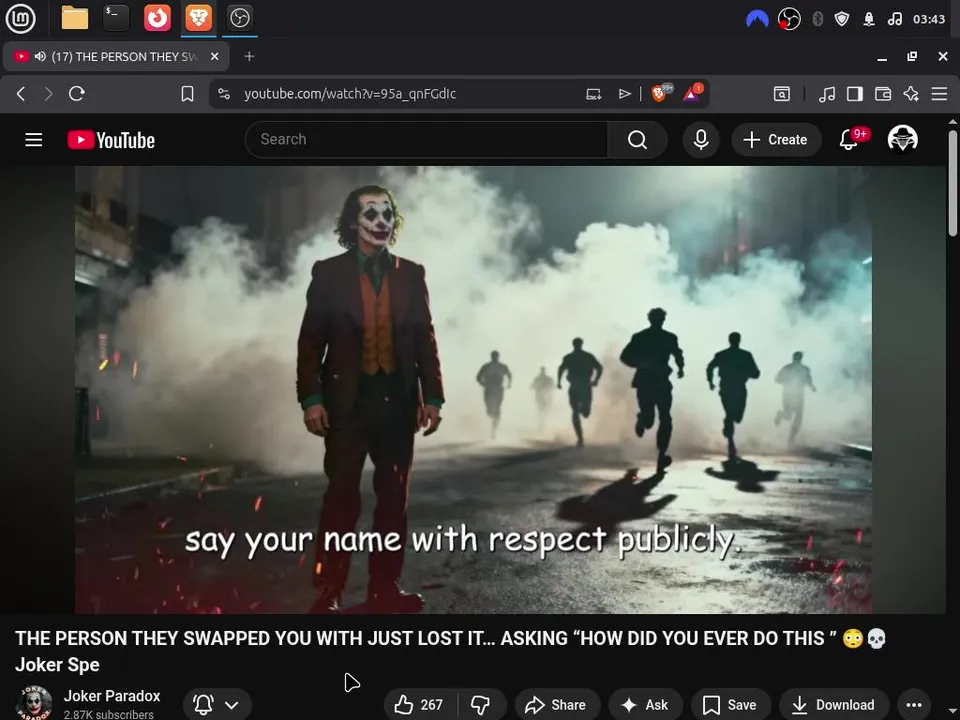Switch to Brave browser in taskbar

click(198, 18)
